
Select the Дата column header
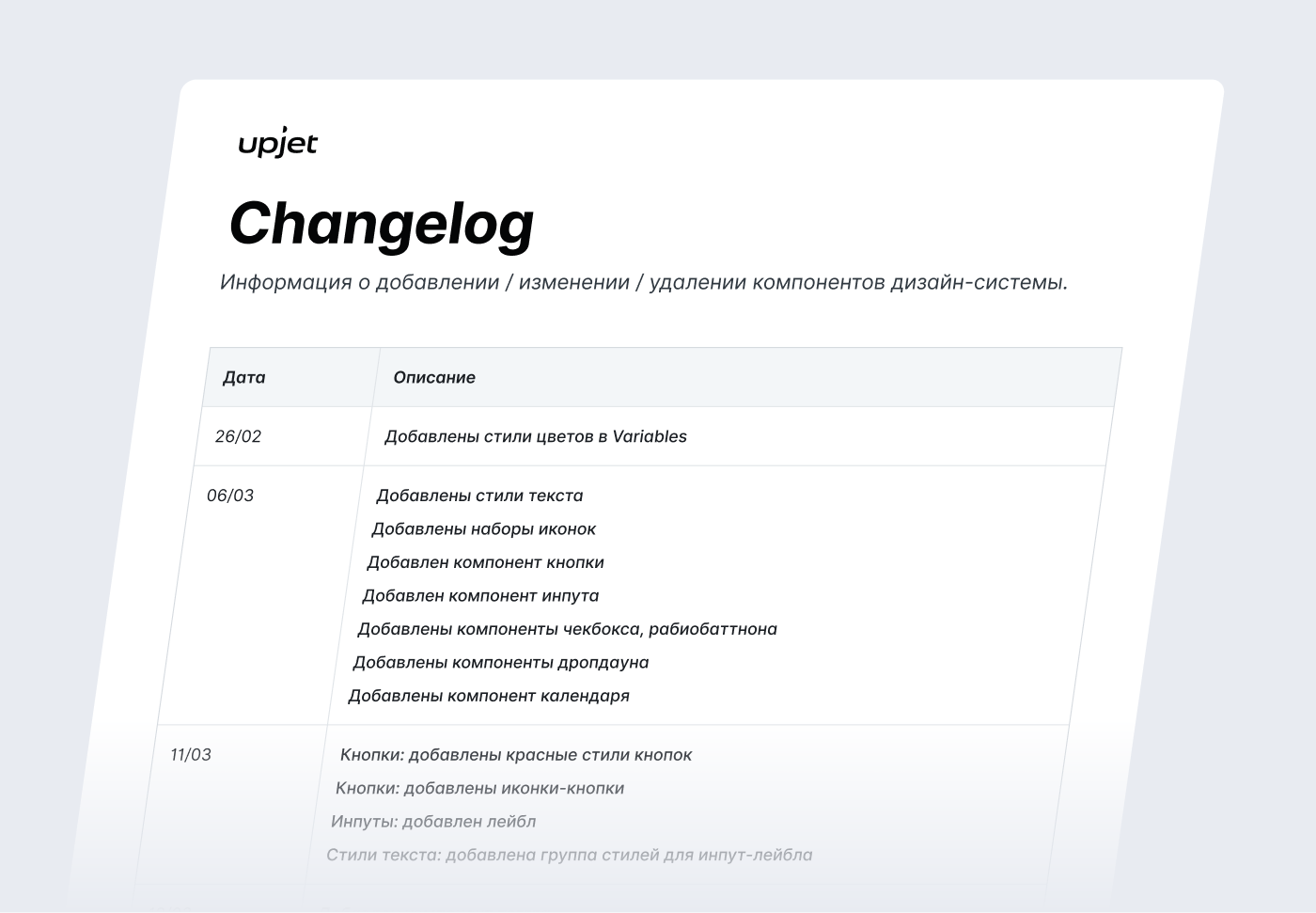pyautogui.click(x=244, y=377)
